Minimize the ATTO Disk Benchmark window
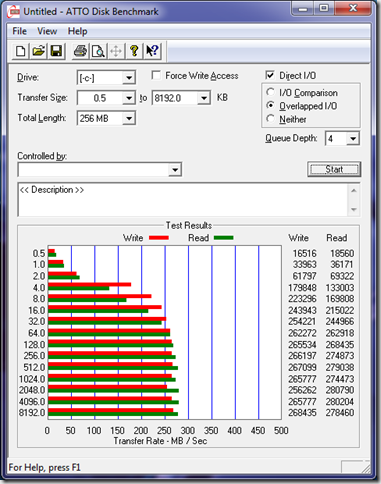The width and height of the screenshot is (381, 484). point(303,8)
